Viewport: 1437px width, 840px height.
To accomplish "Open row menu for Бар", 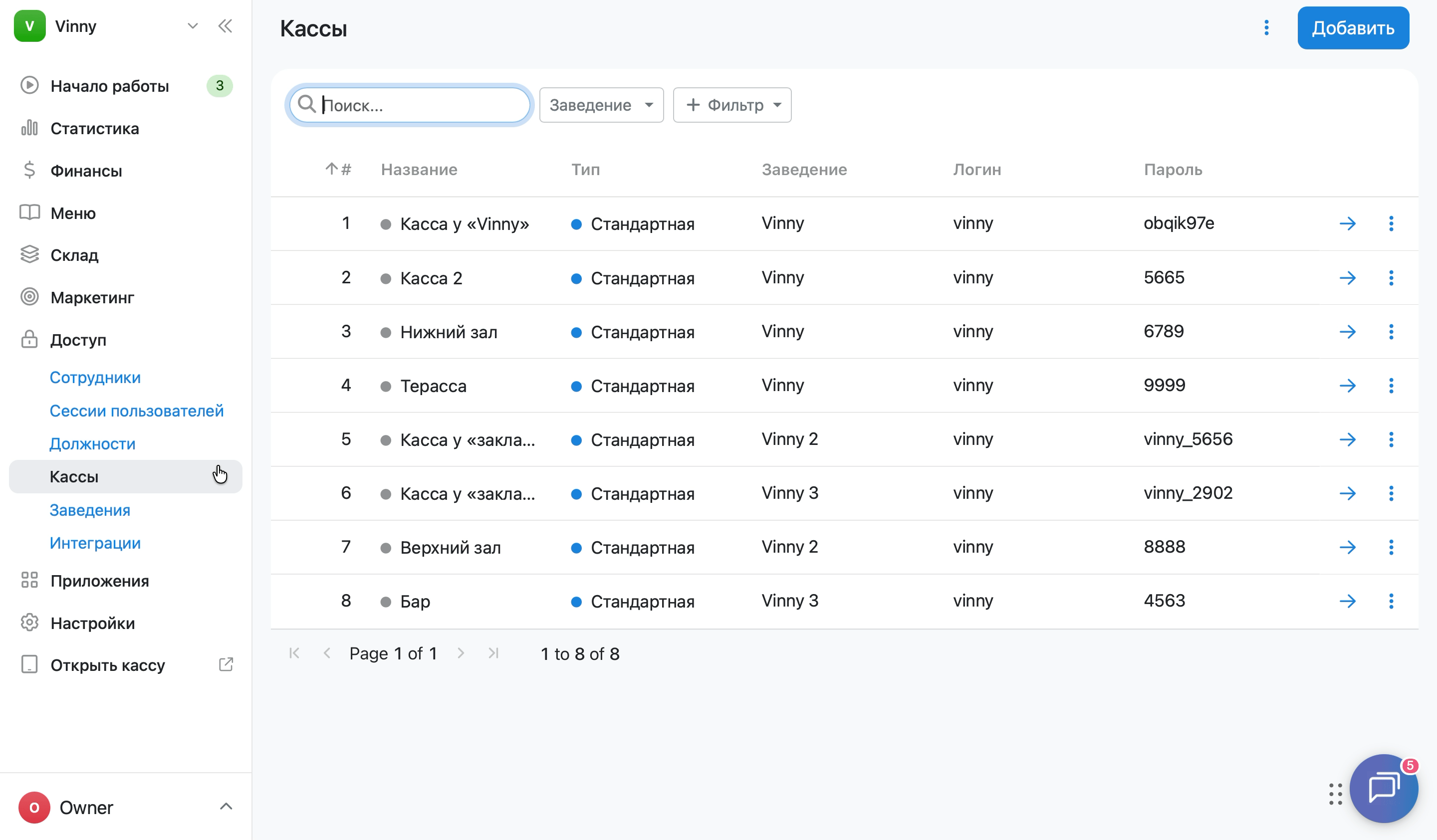I will 1392,601.
